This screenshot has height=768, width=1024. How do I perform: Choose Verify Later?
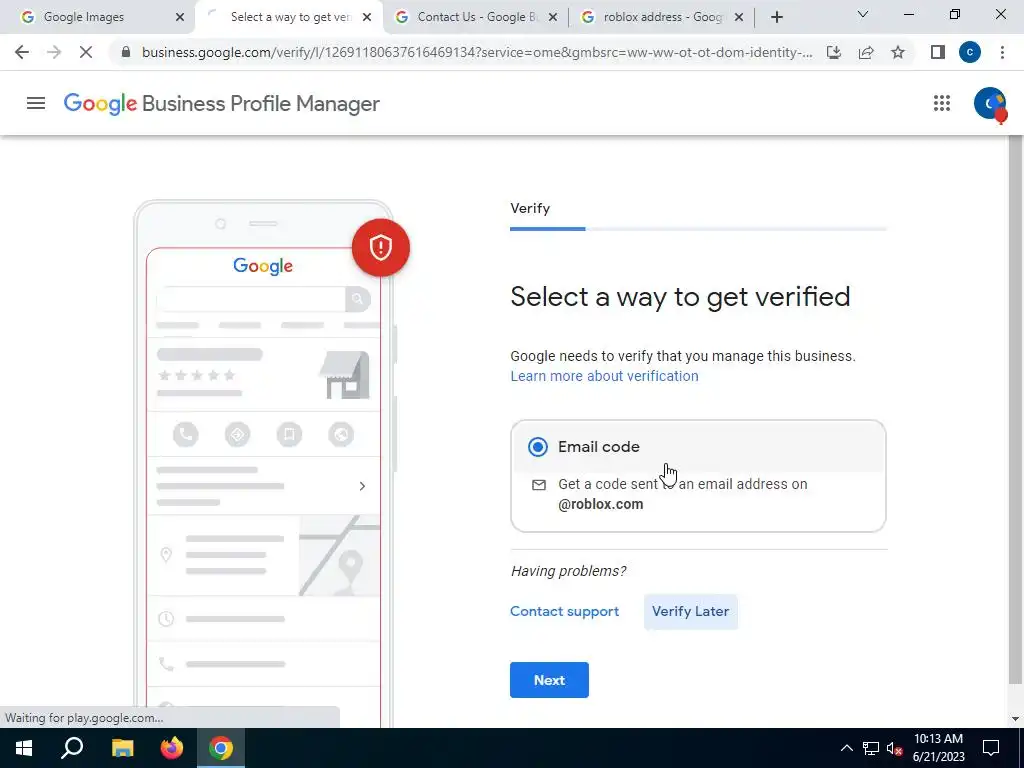690,612
